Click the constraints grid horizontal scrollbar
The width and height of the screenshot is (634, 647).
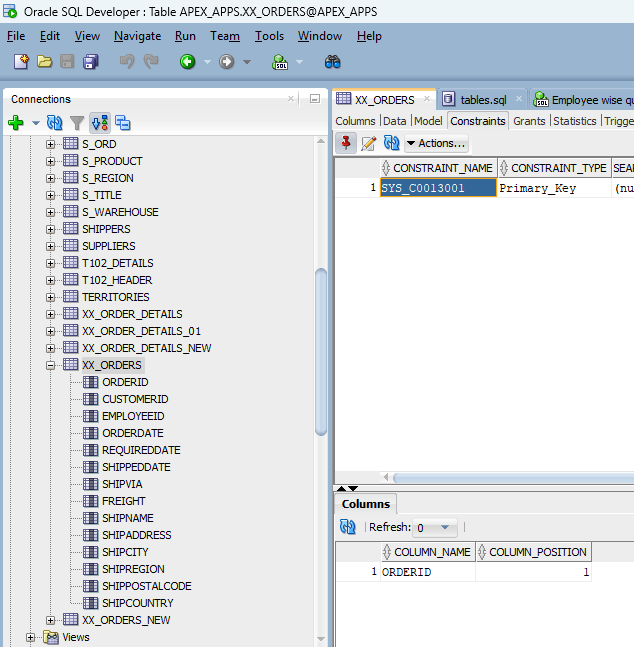pyautogui.click(x=512, y=477)
